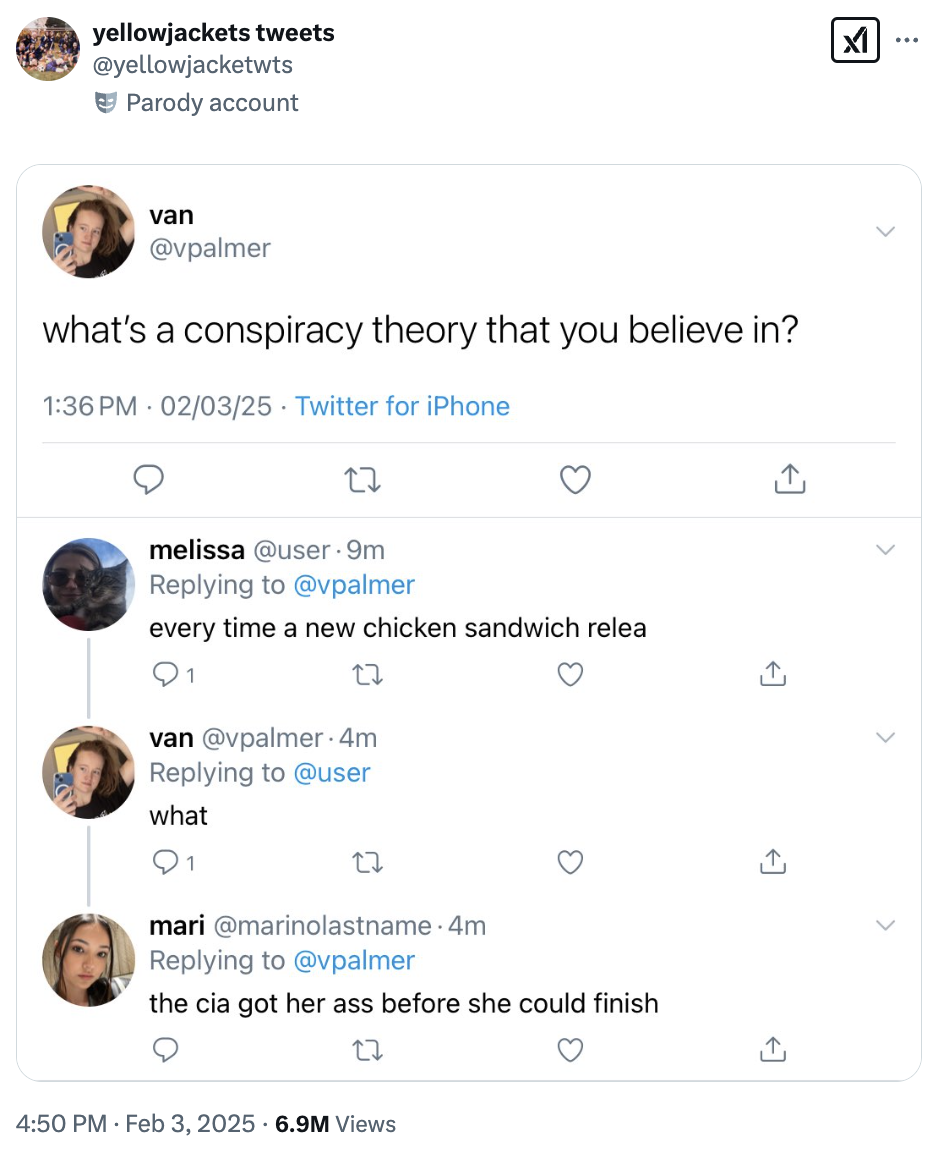Open the X logo button top right
This screenshot has height=1152, width=940.
pos(855,40)
